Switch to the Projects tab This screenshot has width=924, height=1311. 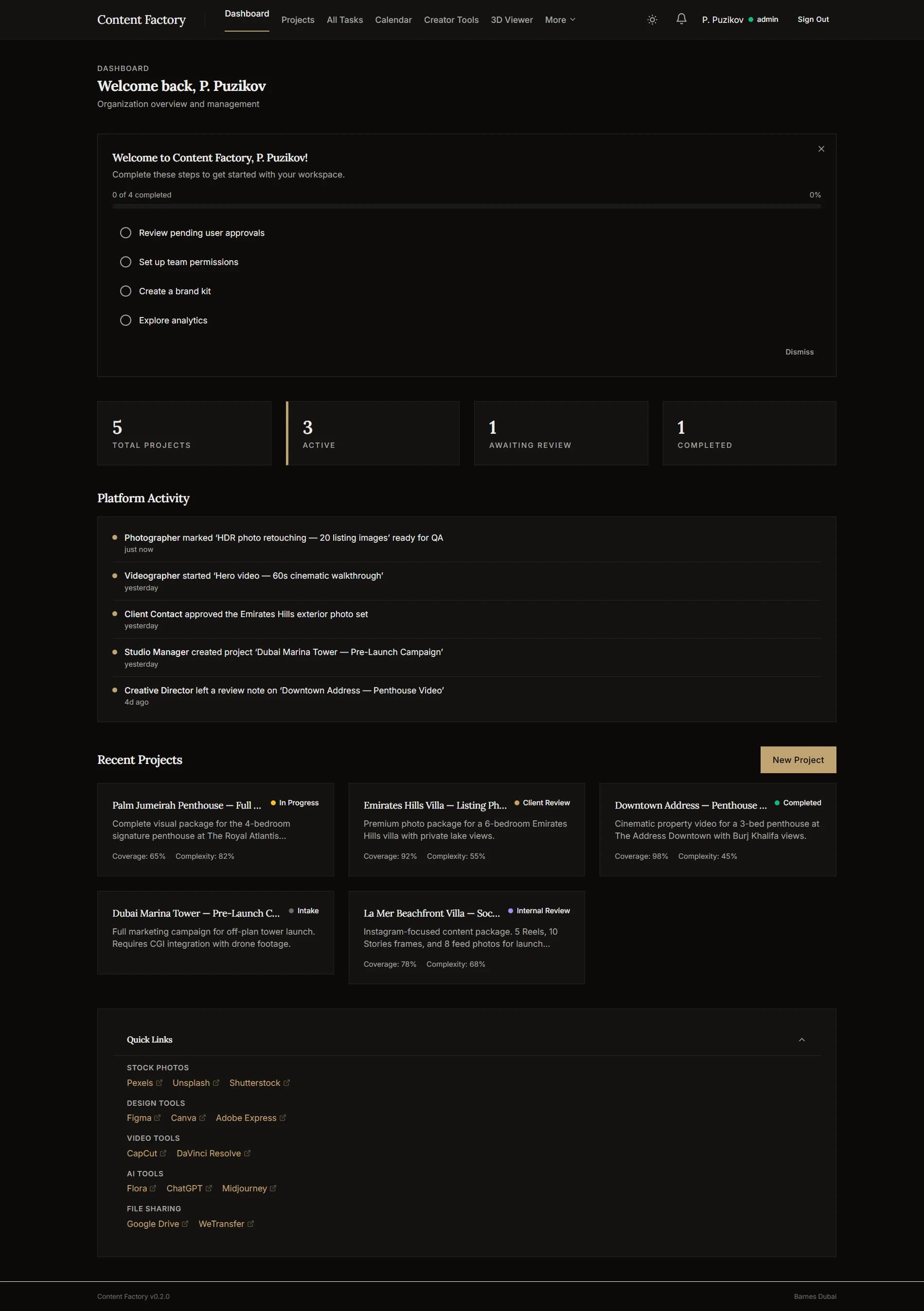coord(298,19)
